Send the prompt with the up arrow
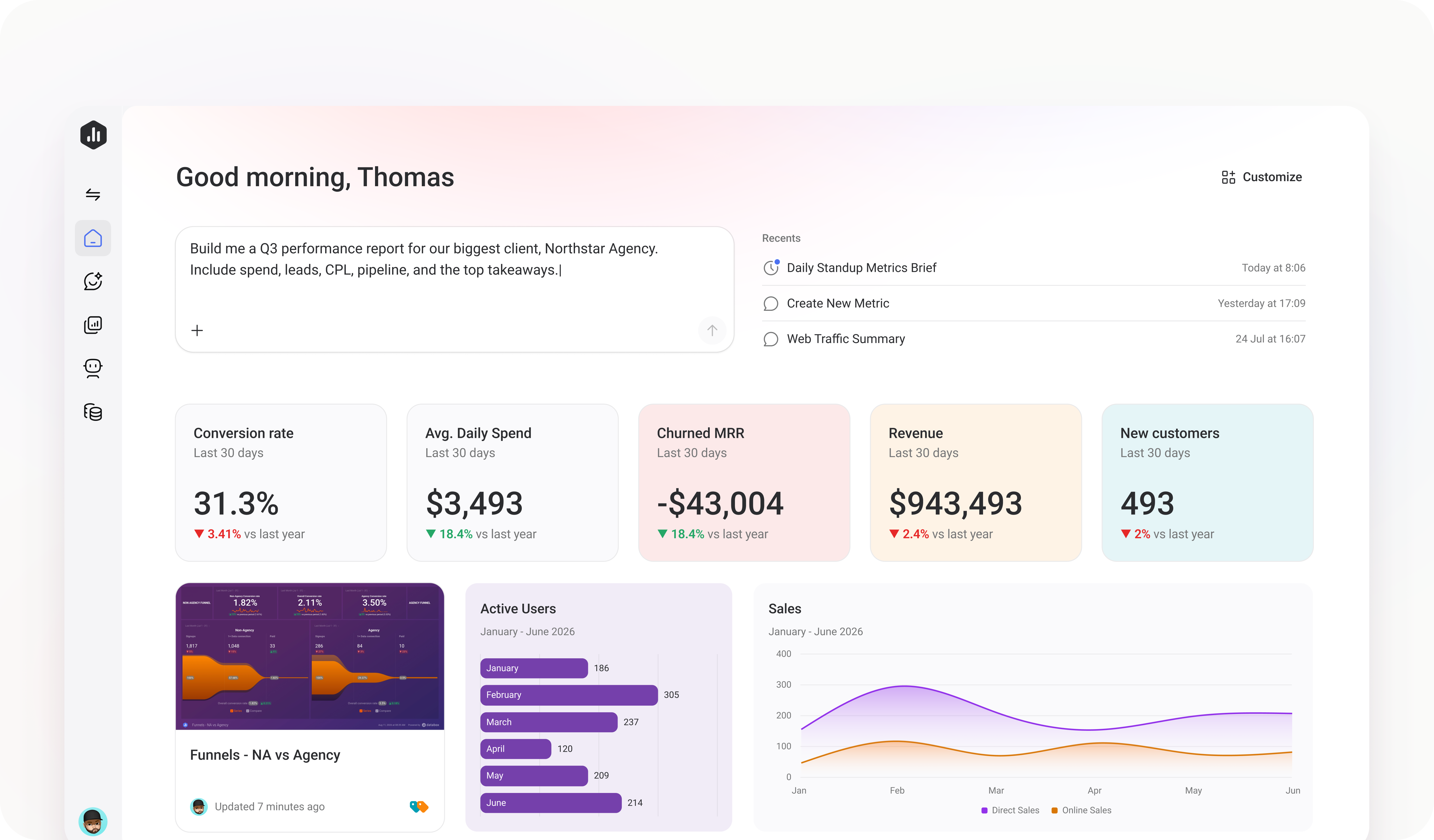The image size is (1434, 840). tap(712, 330)
